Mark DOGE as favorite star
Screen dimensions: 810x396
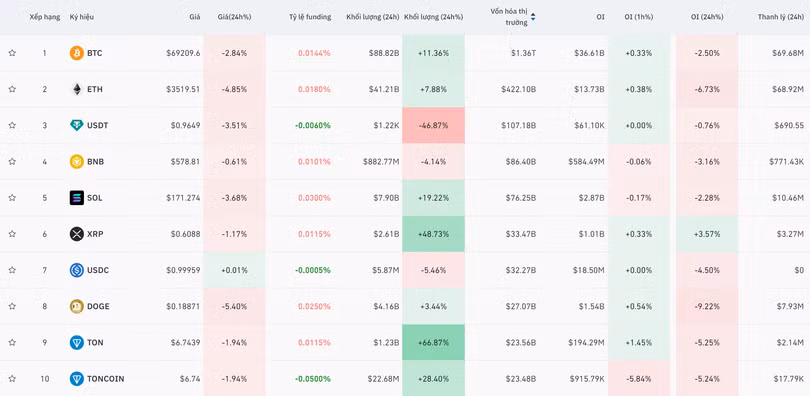[12, 306]
